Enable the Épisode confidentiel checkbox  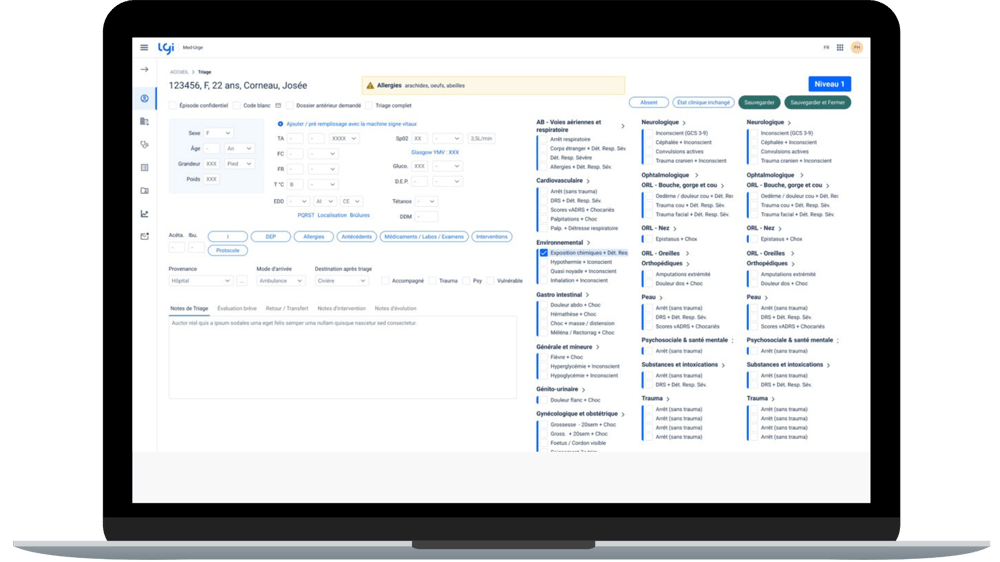click(x=173, y=105)
